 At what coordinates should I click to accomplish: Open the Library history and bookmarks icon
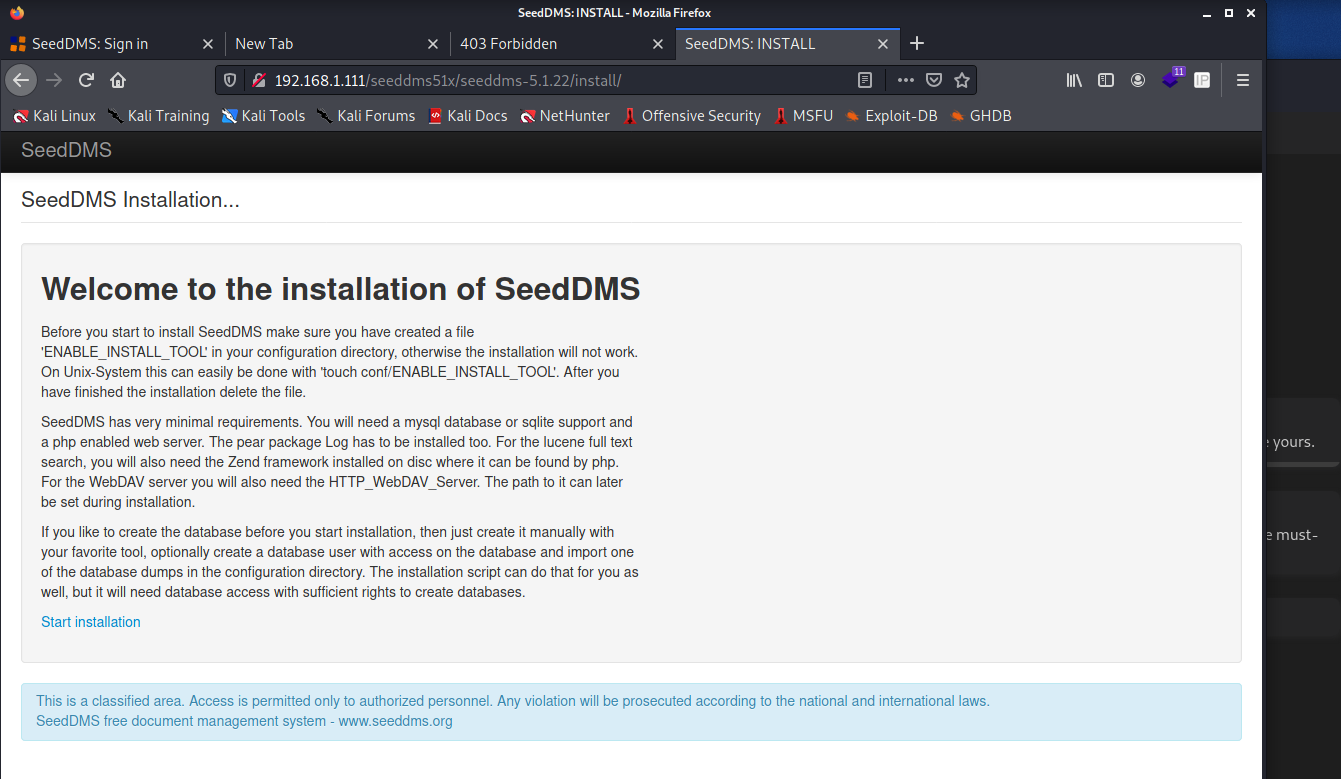click(x=1074, y=80)
